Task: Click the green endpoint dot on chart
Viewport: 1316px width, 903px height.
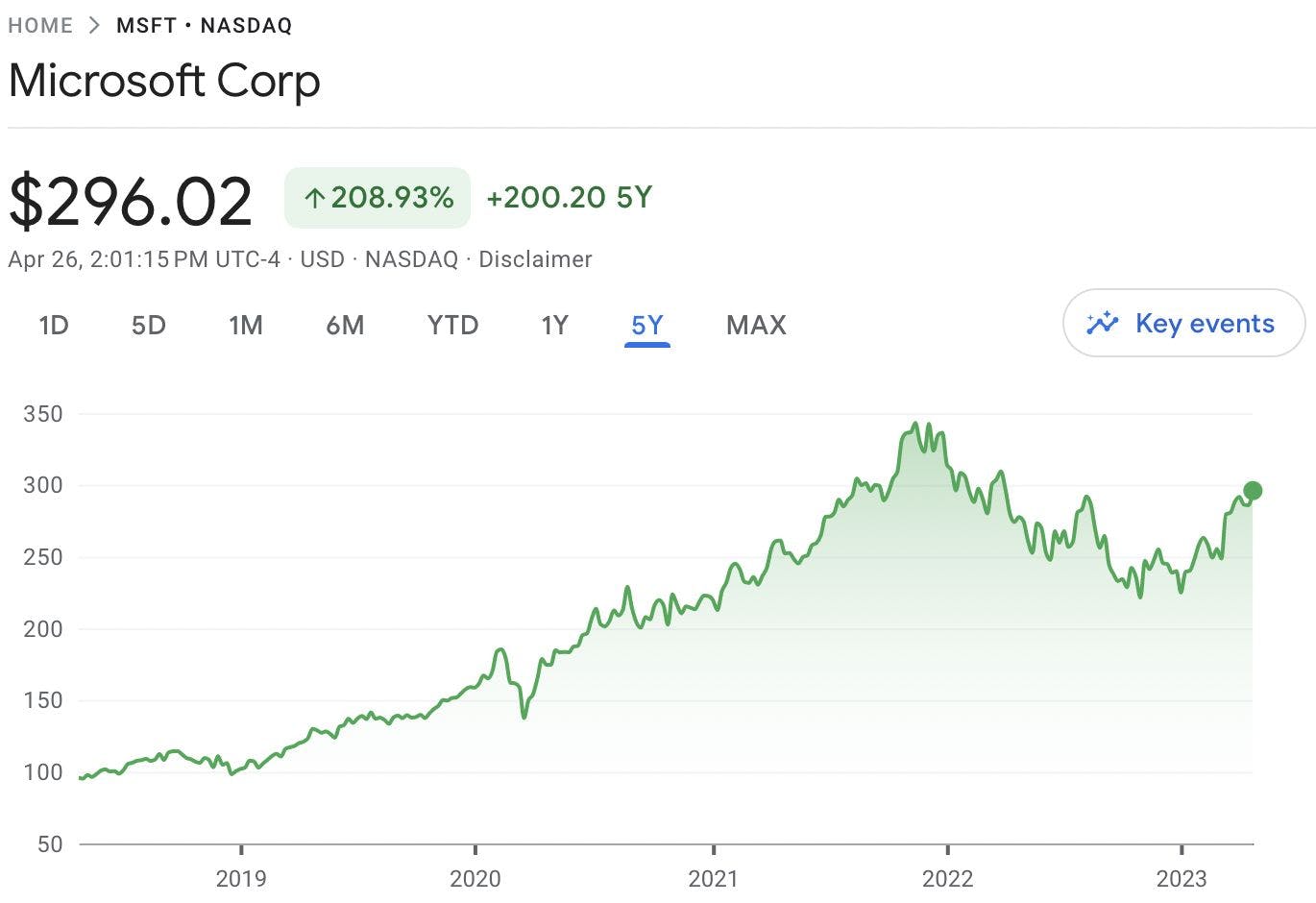Action: (x=1252, y=491)
